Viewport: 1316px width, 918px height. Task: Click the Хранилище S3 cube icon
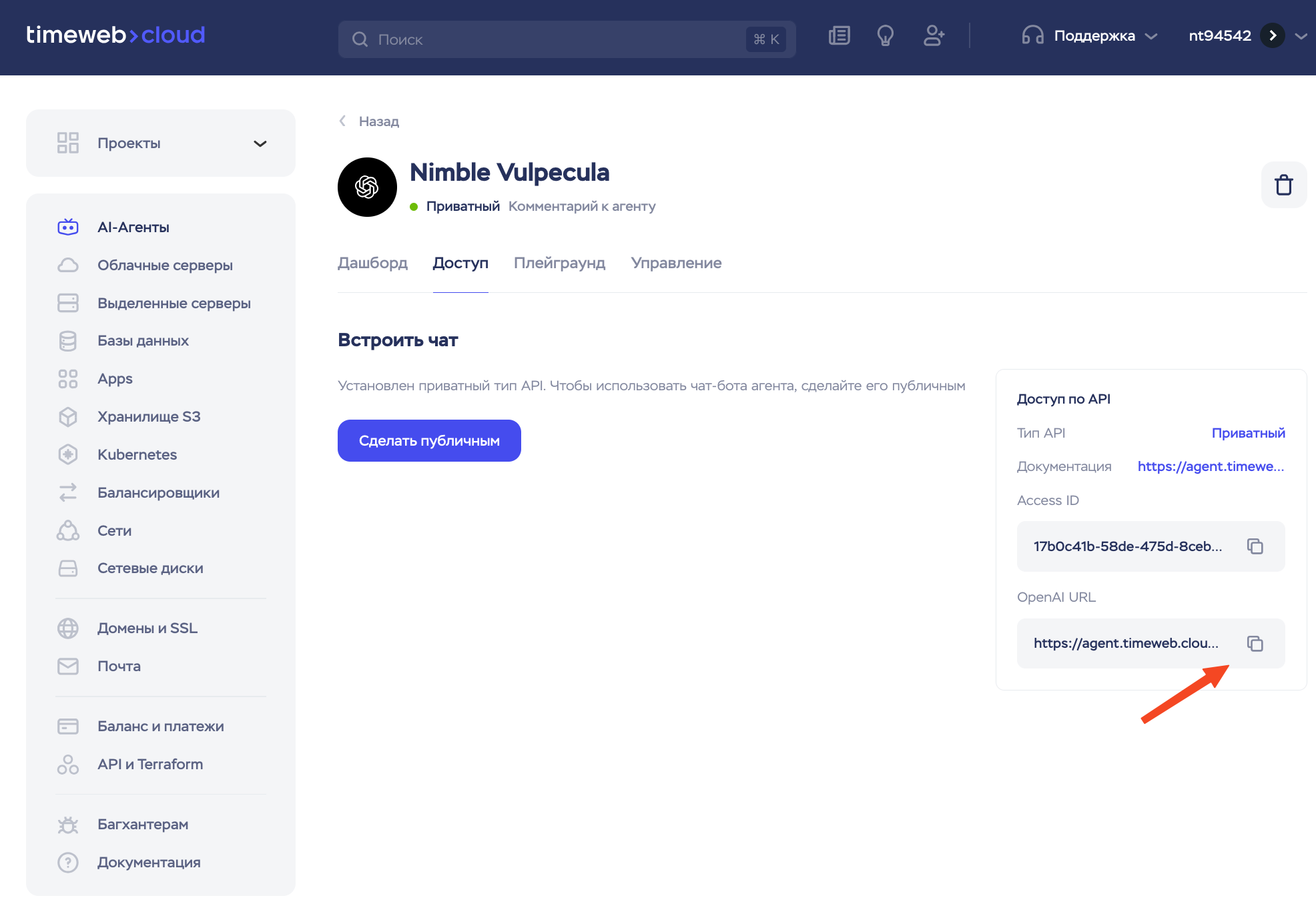click(x=68, y=417)
